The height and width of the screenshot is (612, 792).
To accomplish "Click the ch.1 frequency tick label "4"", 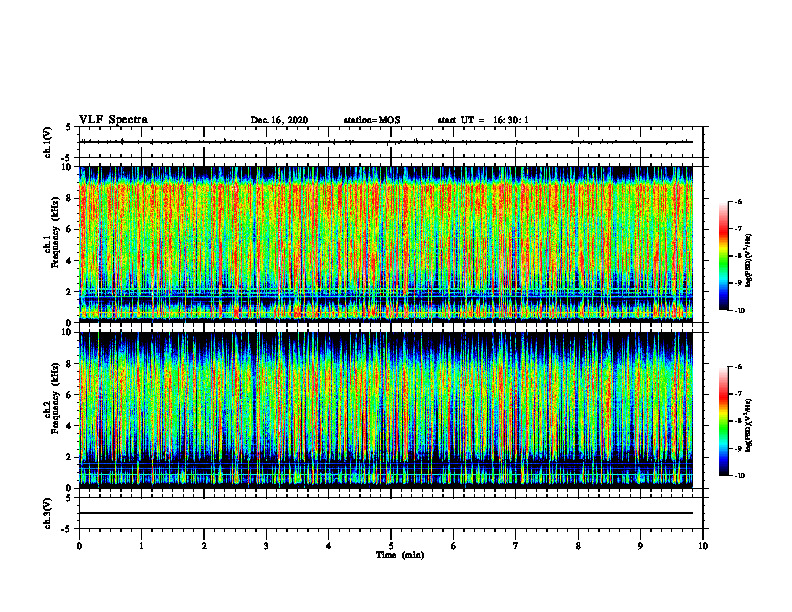I will click(x=69, y=261).
